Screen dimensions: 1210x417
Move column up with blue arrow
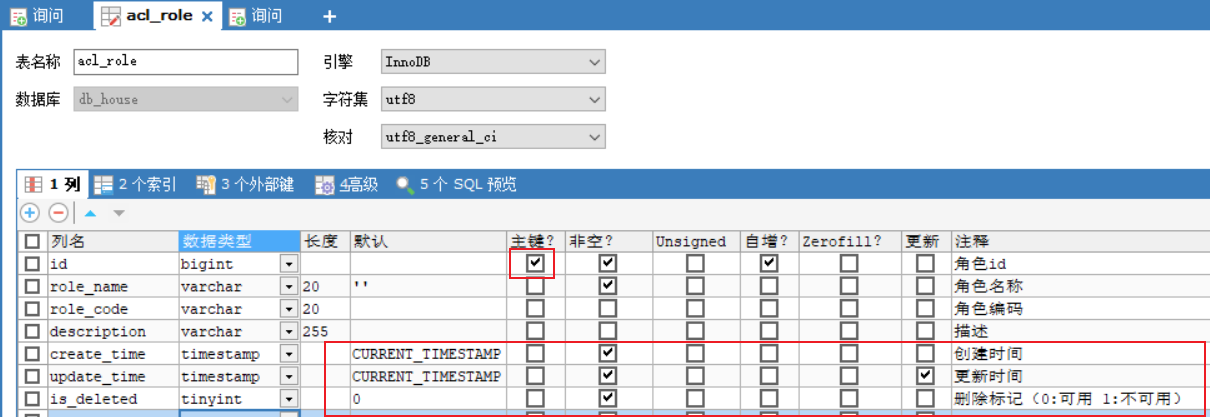pos(90,213)
